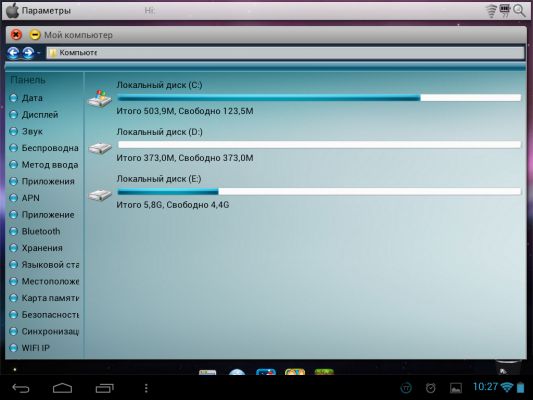Open the search magnifier icon
This screenshot has height=400, width=533.
point(519,11)
